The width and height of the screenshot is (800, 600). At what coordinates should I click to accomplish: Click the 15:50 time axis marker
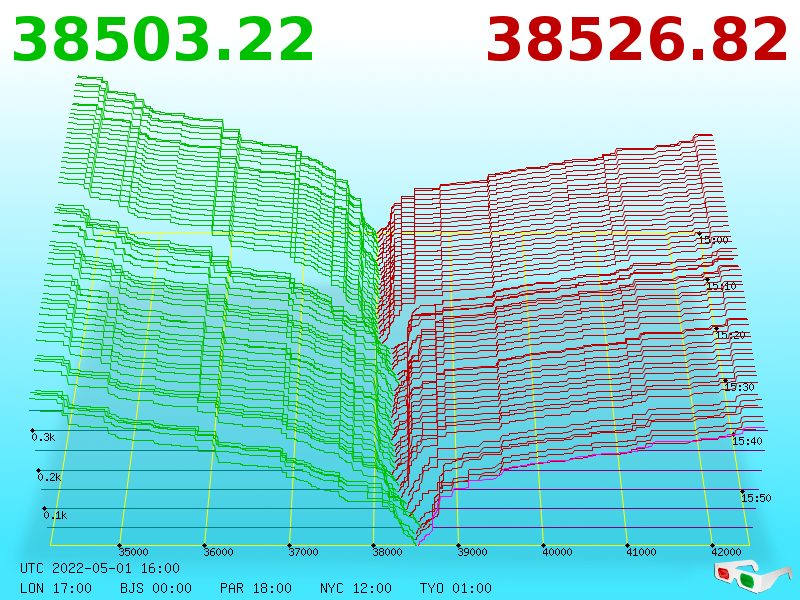point(756,498)
